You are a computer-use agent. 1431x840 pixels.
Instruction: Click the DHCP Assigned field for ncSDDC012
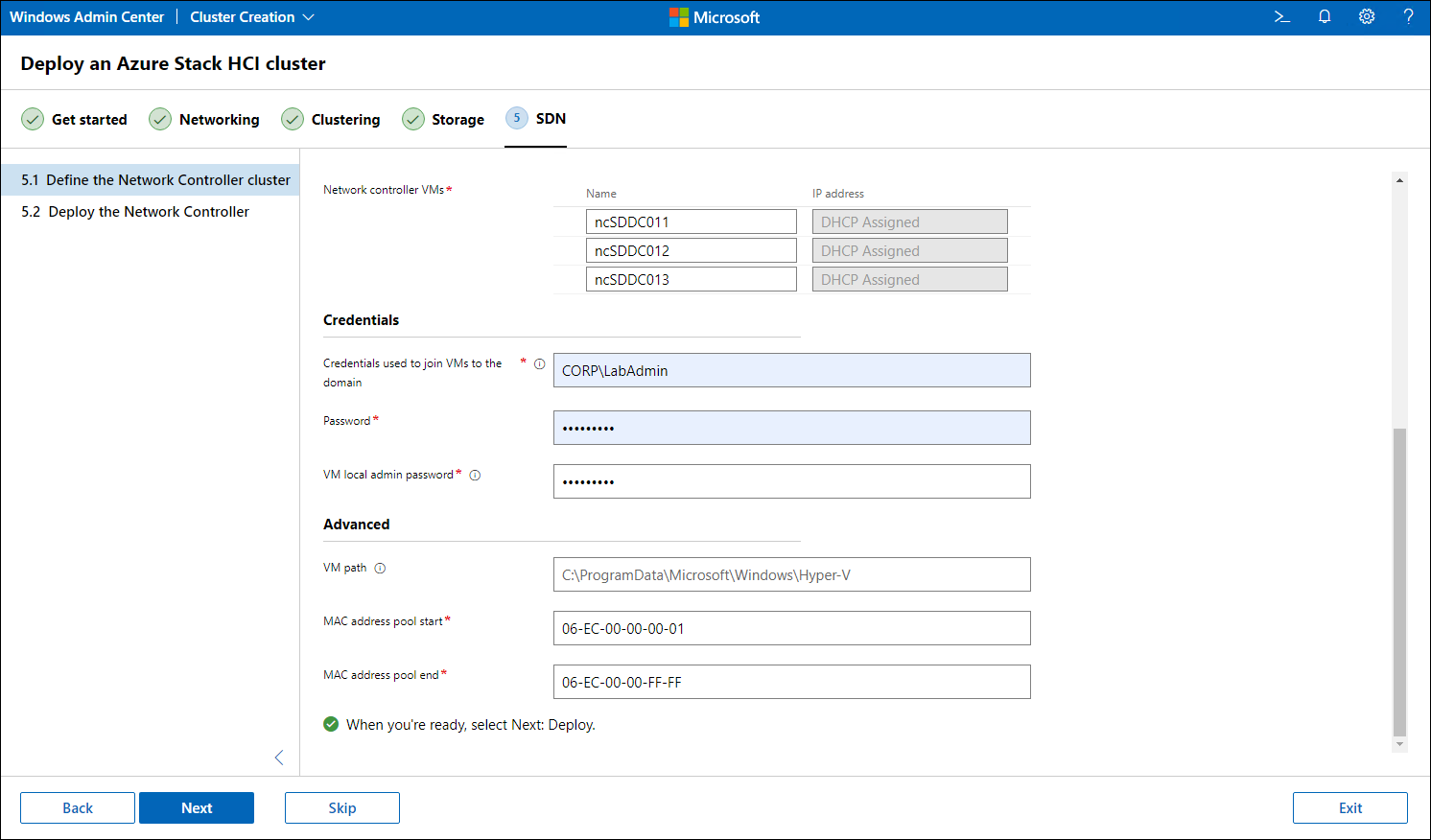pyautogui.click(x=910, y=250)
